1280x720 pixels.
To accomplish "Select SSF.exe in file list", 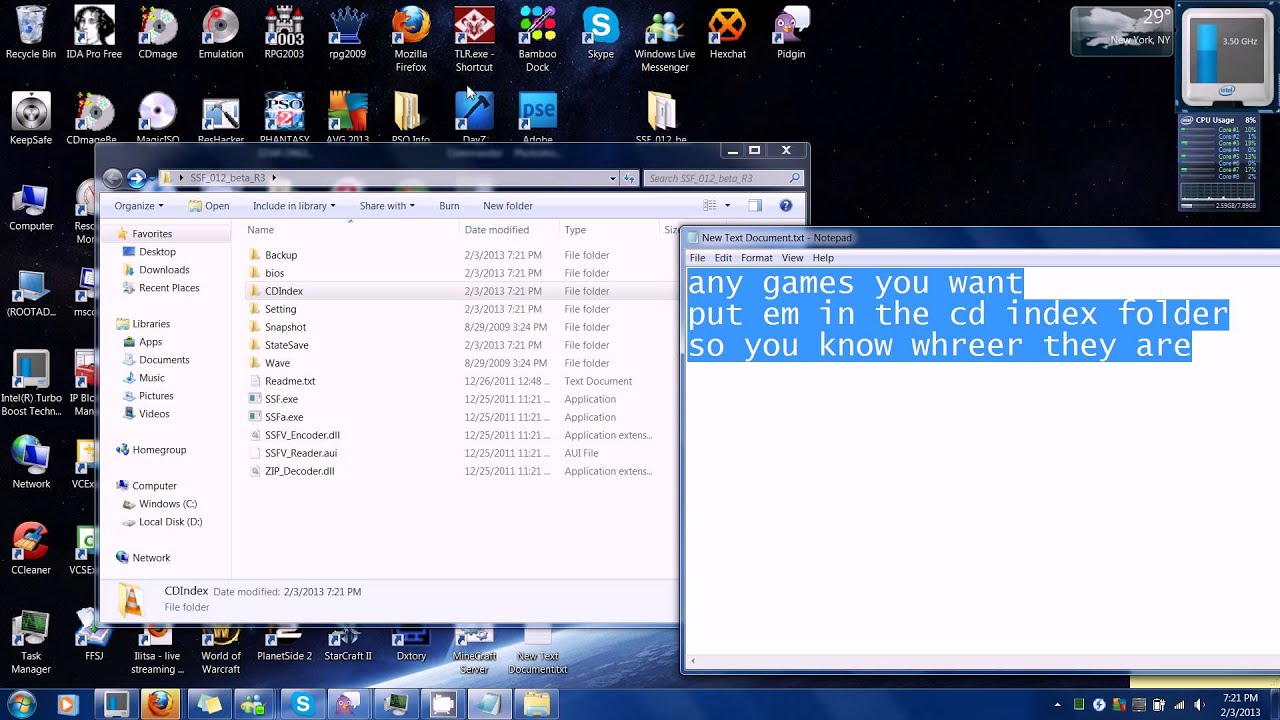I will (281, 399).
